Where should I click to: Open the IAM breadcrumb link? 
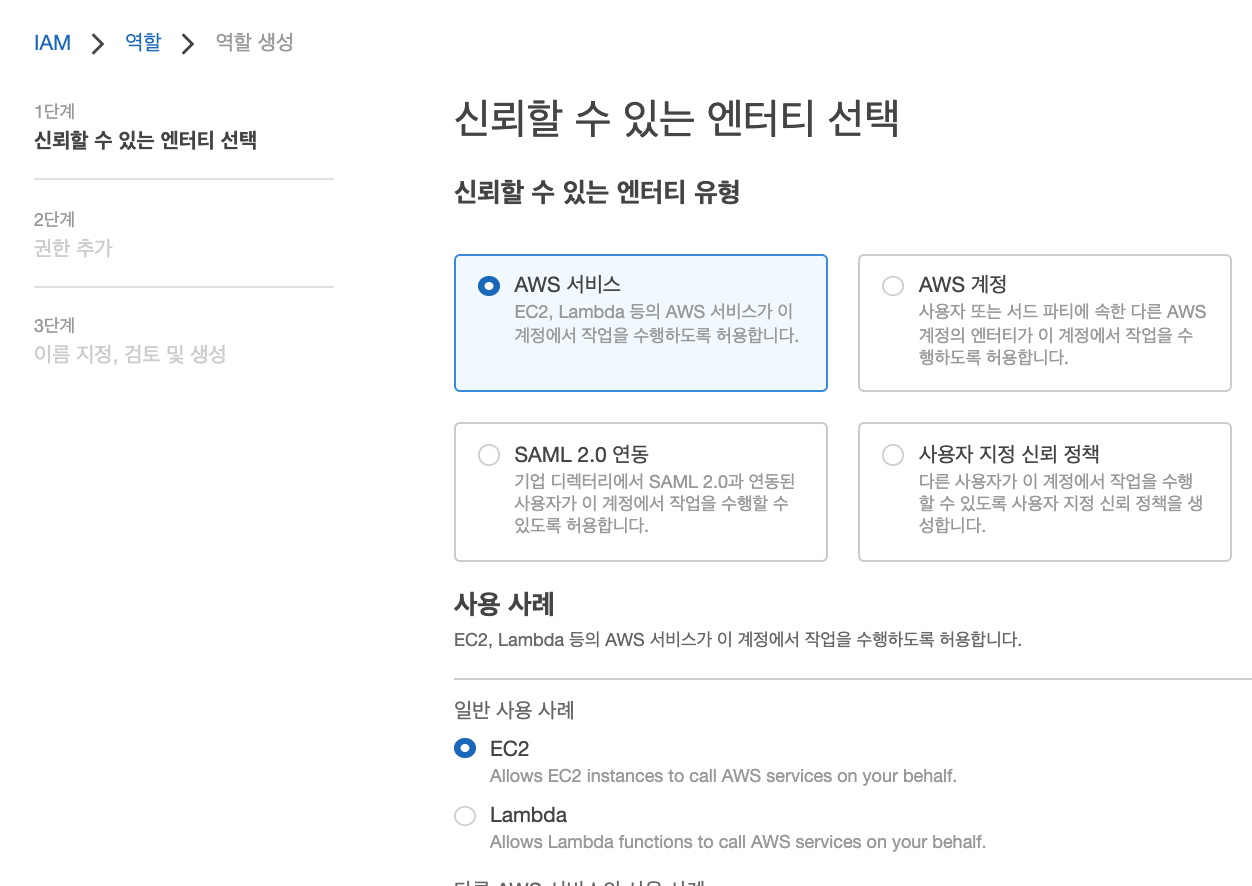click(52, 43)
